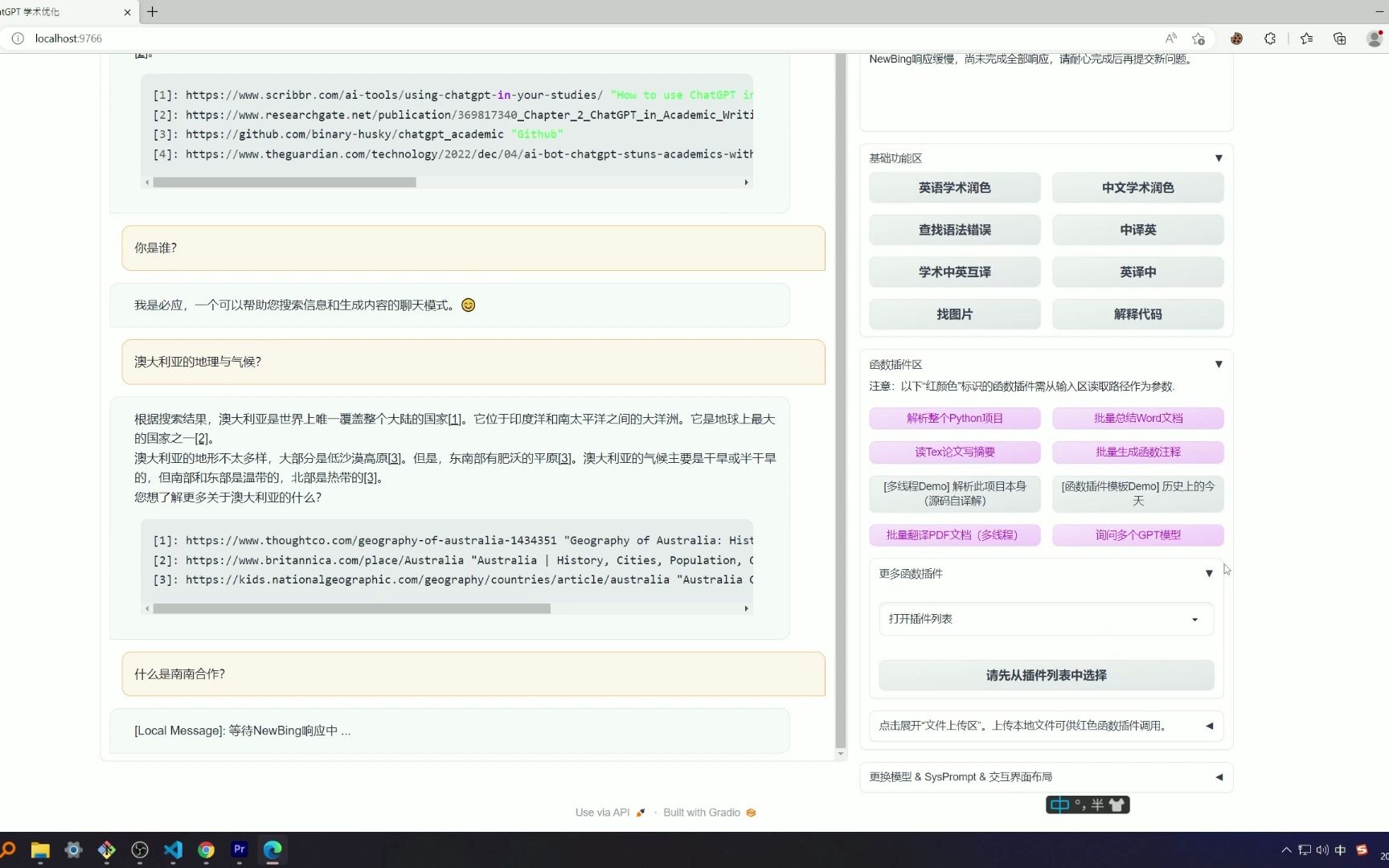The height and width of the screenshot is (868, 1389).
Task: Open the Collections icon
Action: pos(1339,39)
